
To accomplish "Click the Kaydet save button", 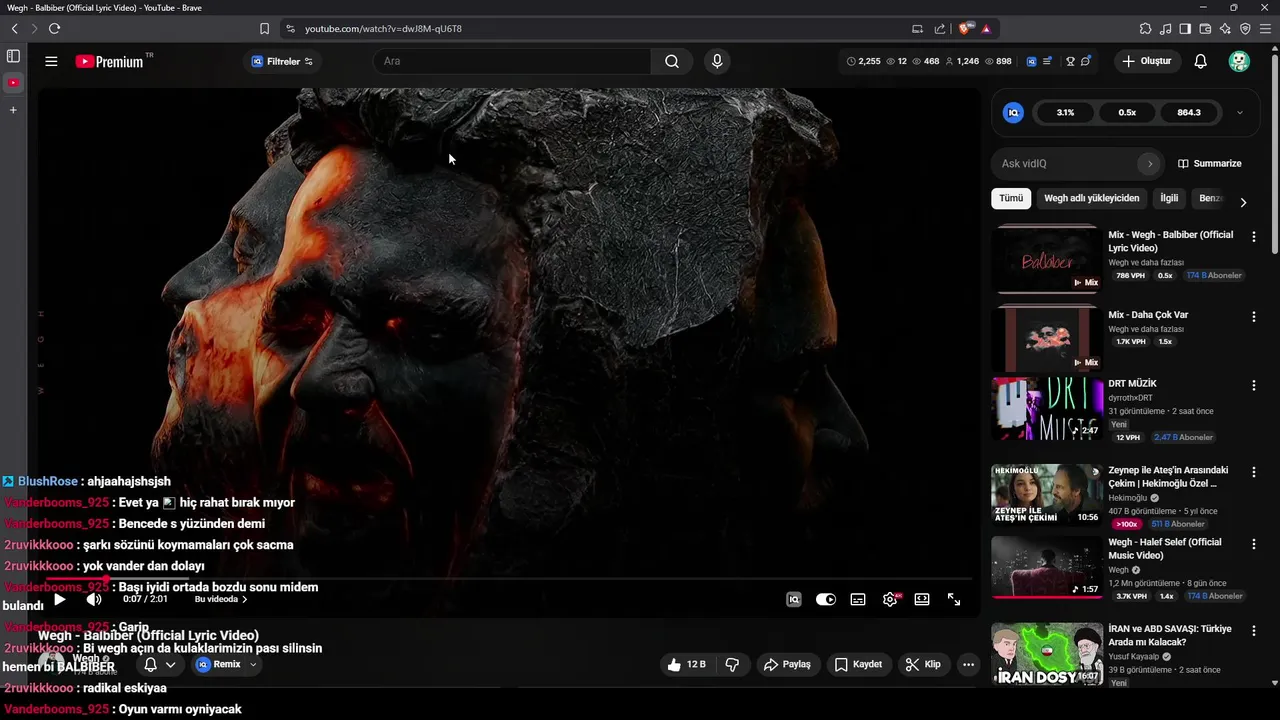I will point(859,664).
